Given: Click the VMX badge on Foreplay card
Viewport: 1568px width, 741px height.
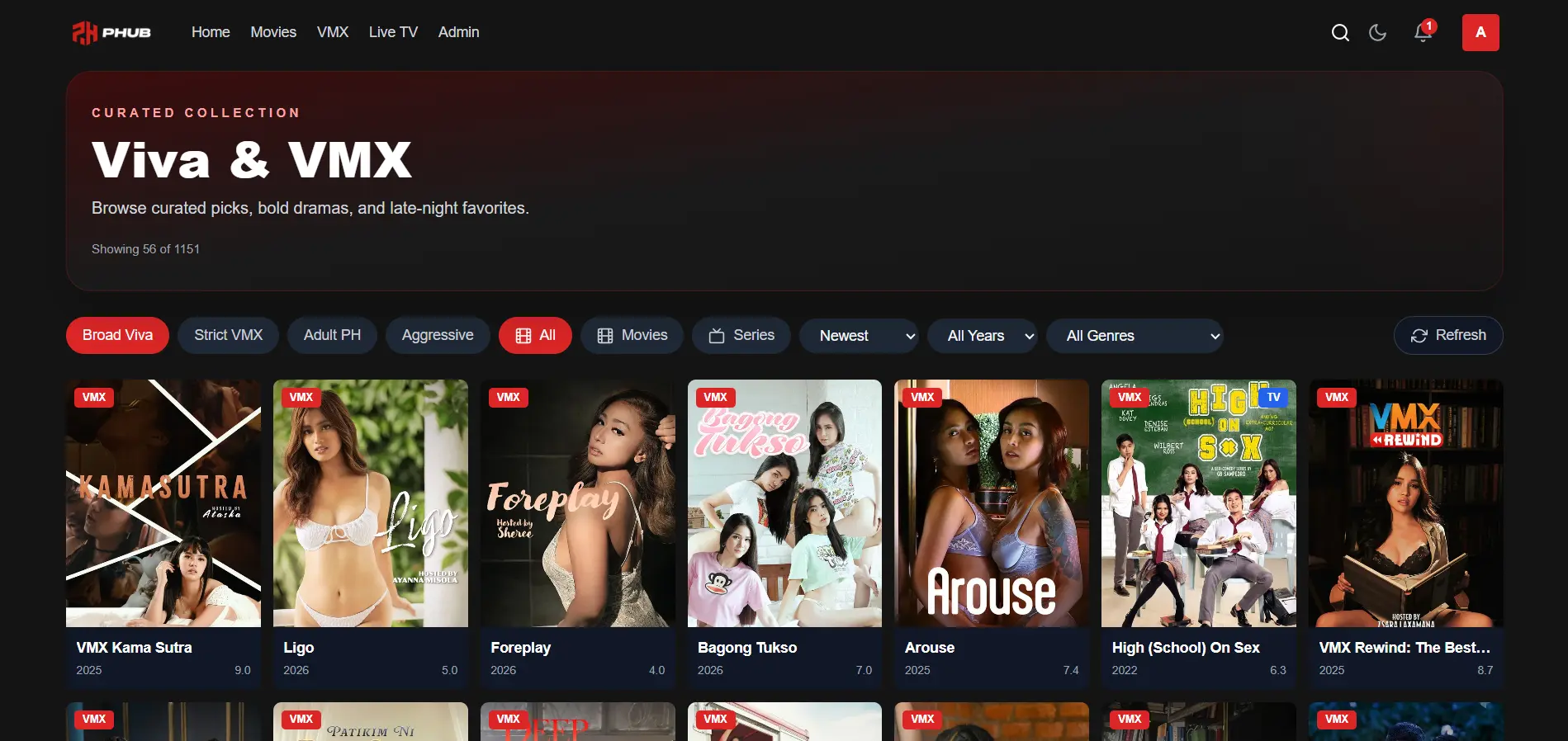Looking at the screenshot, I should (509, 397).
